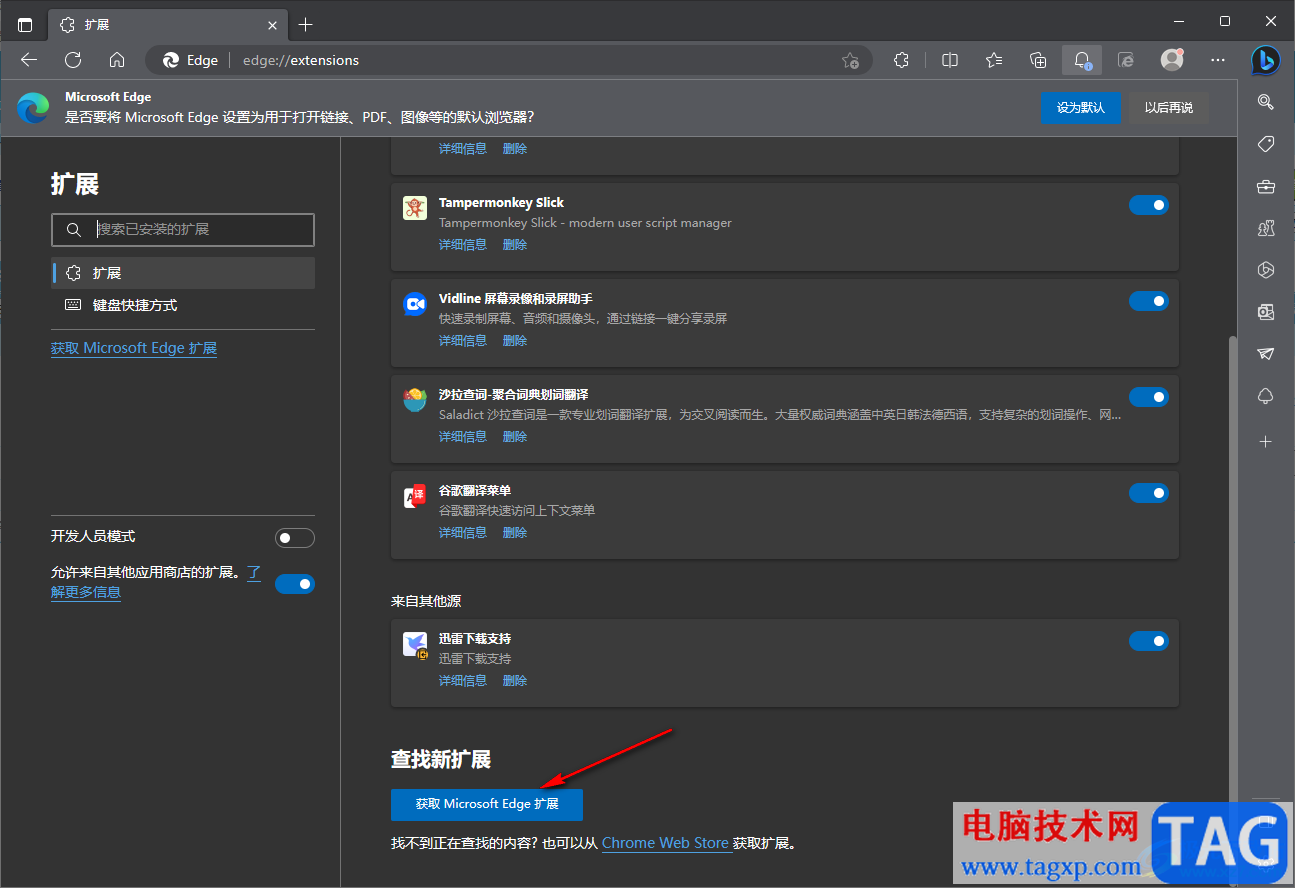Disable the Vidline screen recorder toggle

pos(1149,301)
